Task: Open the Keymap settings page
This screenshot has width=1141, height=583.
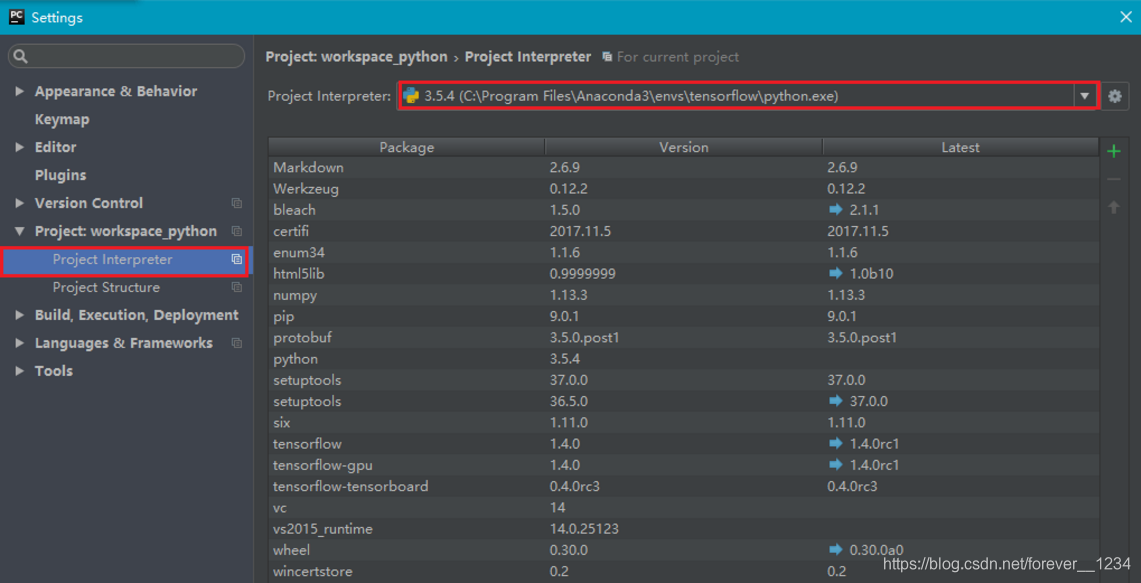Action: 62,119
